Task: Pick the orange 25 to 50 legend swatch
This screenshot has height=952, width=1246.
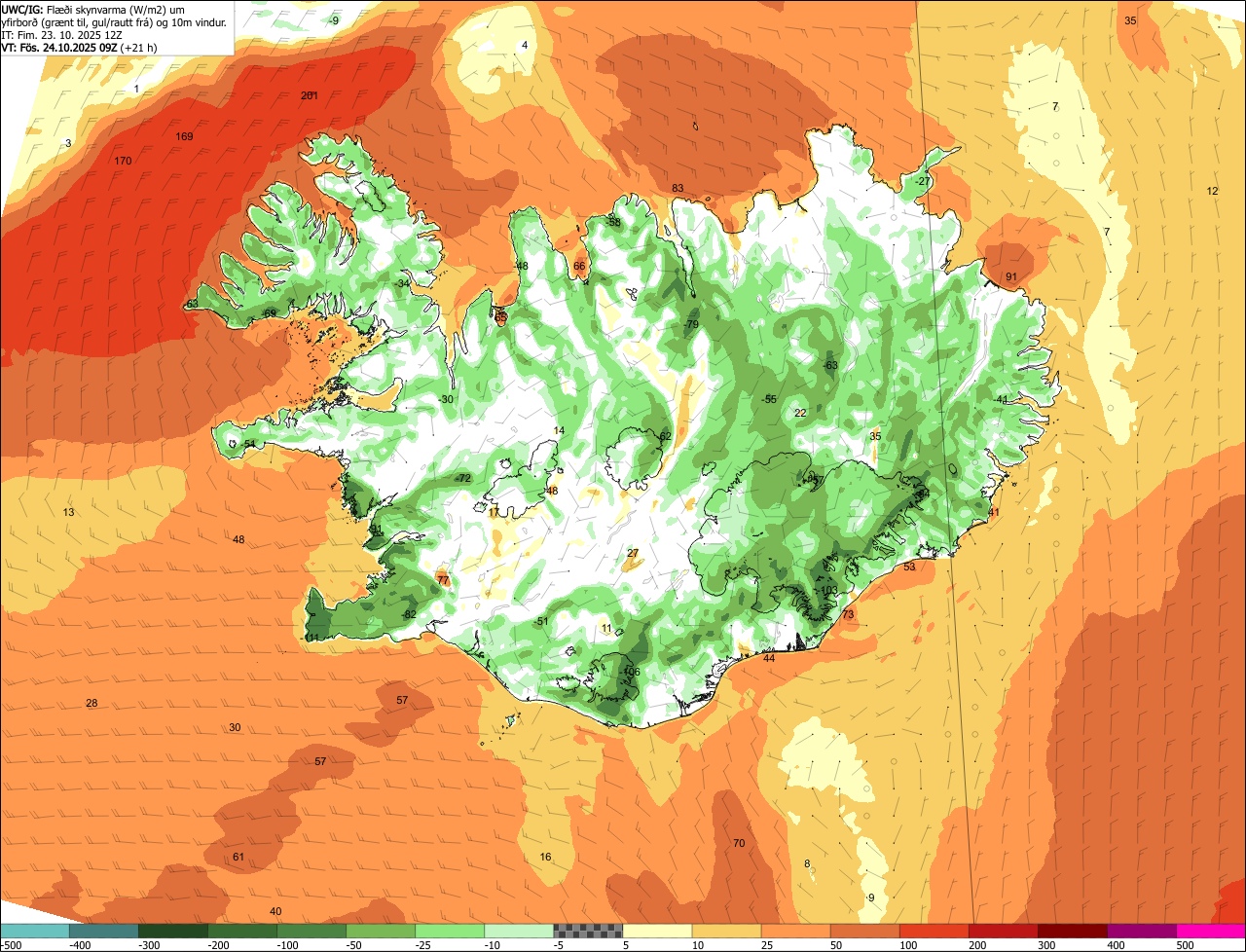Action: (x=795, y=931)
